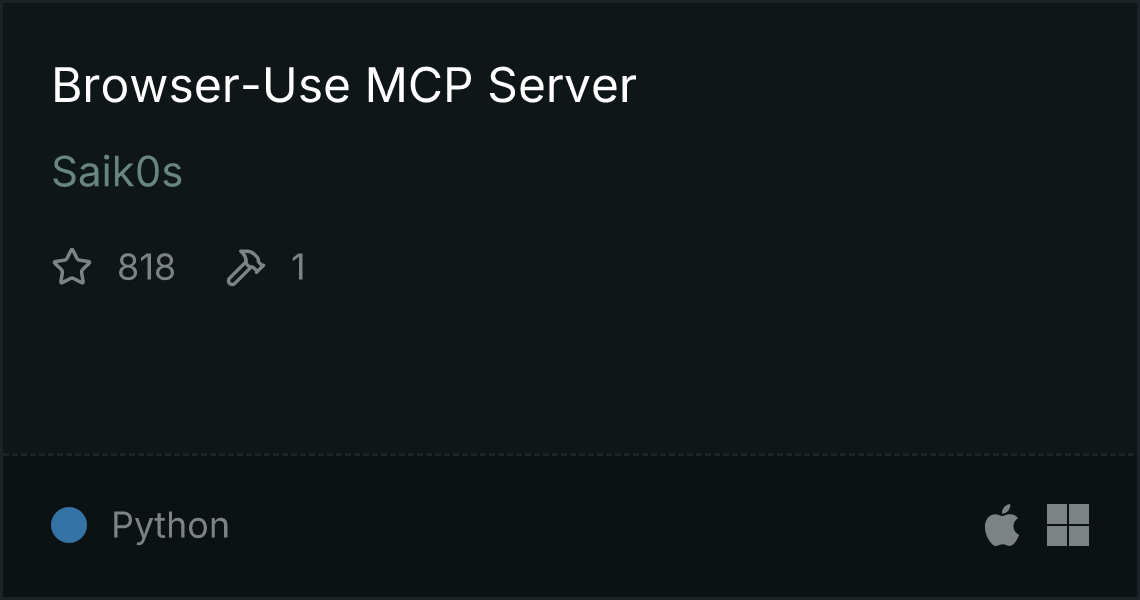Click the 818 star count
The width and height of the screenshot is (1140, 600).
pos(146,268)
